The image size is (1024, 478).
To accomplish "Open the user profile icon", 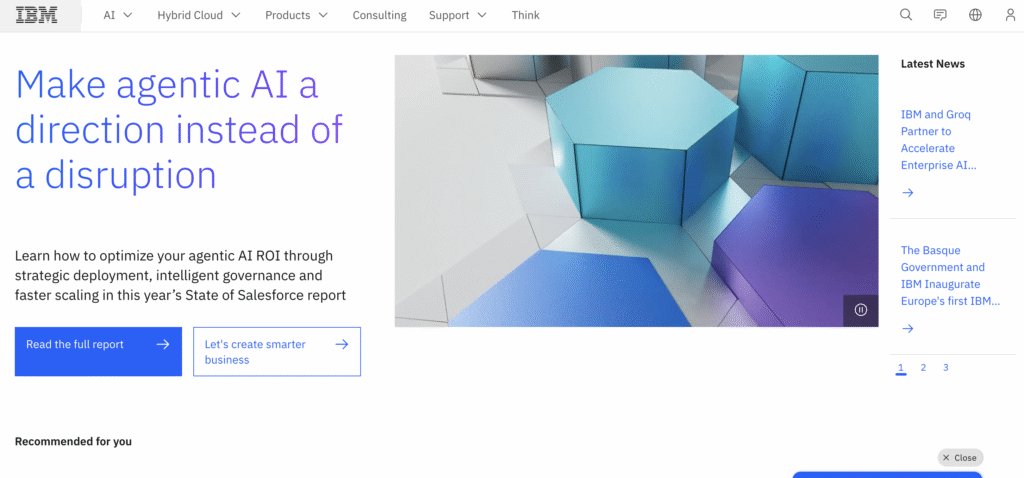I will coord(1010,15).
